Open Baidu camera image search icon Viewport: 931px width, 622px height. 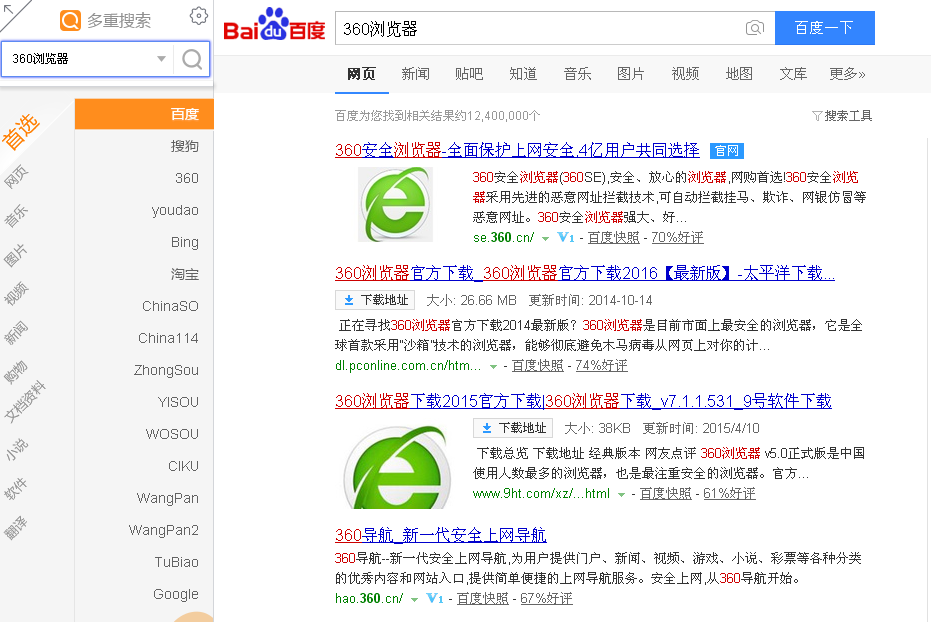(x=755, y=28)
